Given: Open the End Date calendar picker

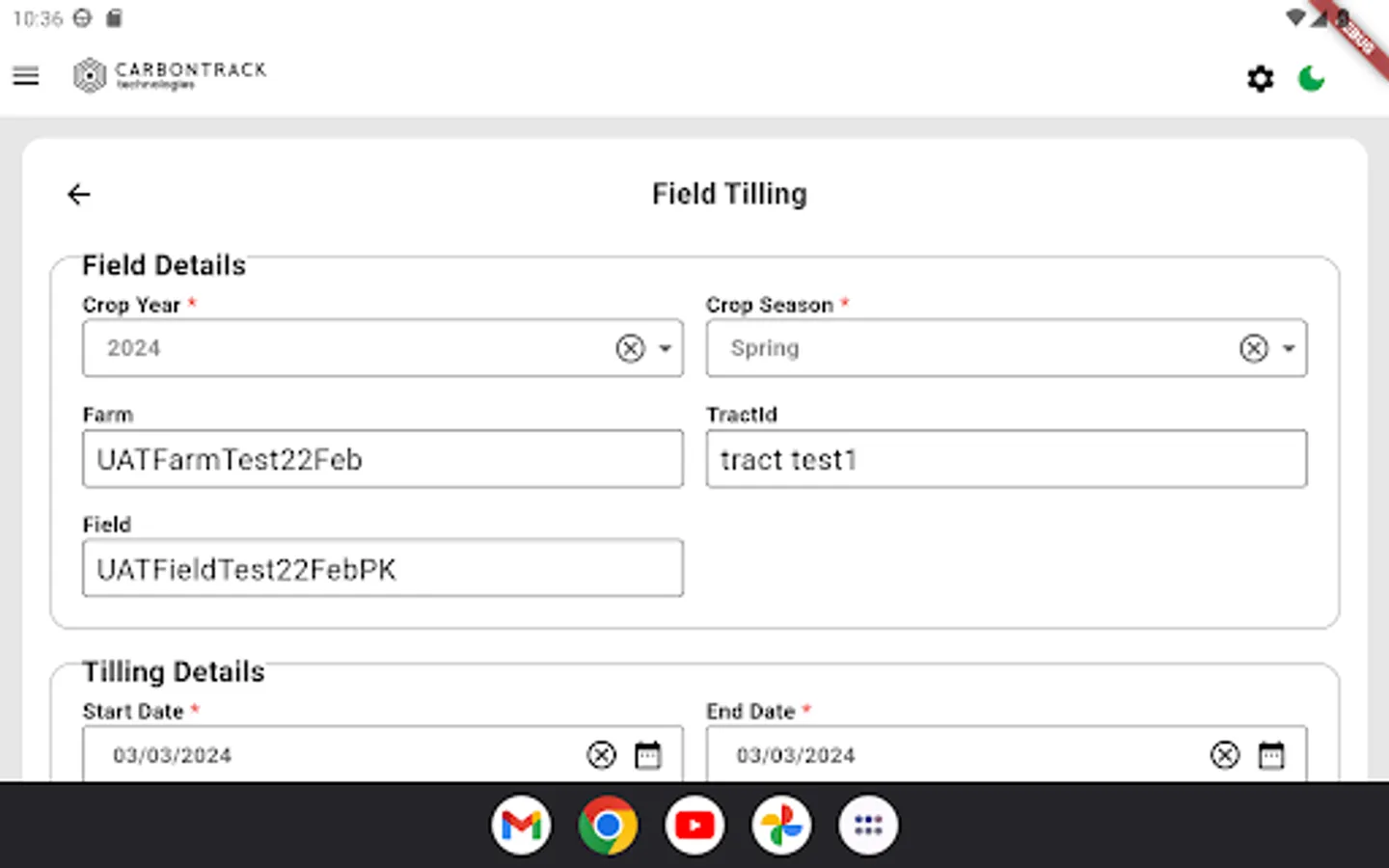Looking at the screenshot, I should [1271, 755].
